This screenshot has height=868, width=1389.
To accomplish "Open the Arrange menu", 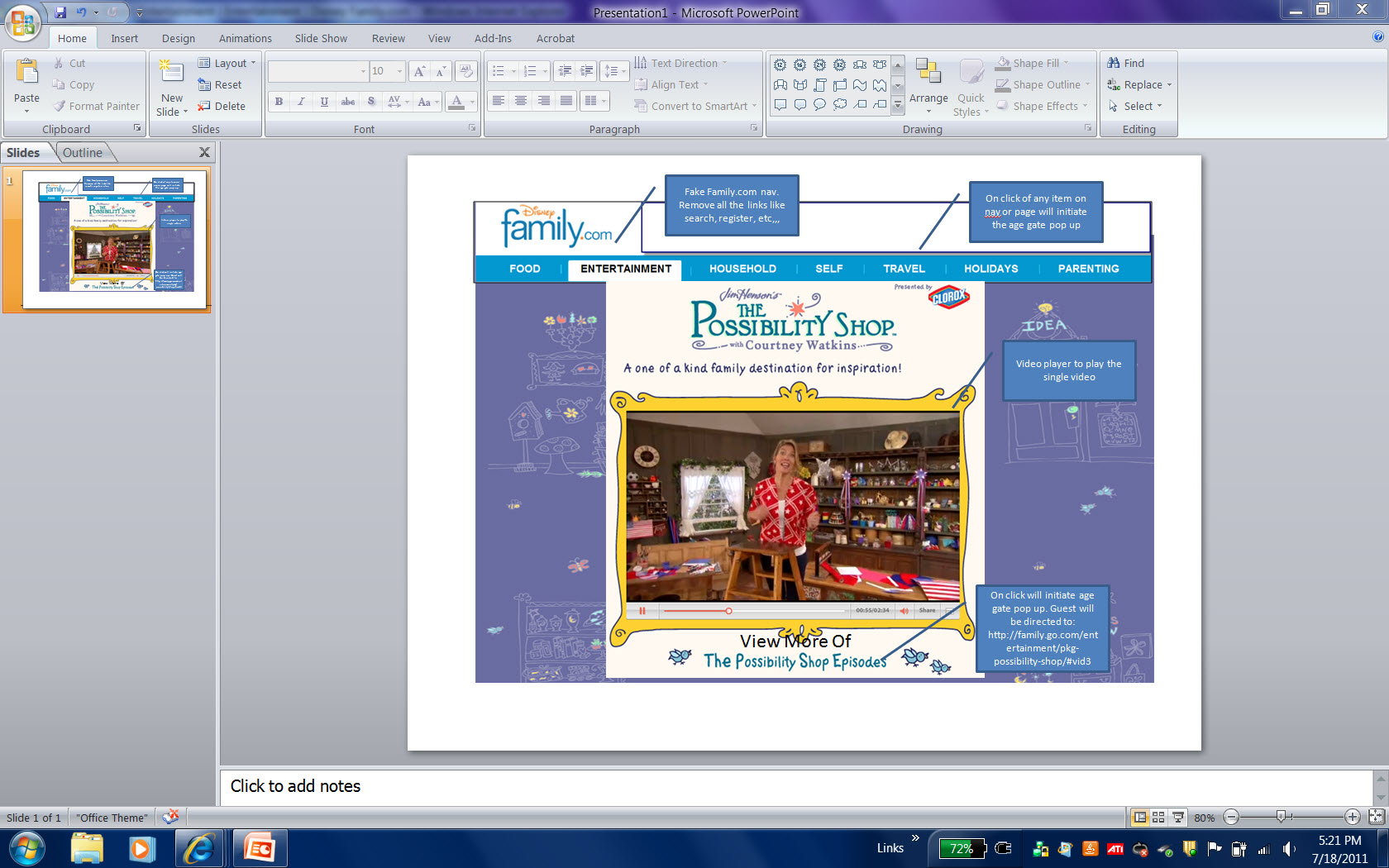I will (928, 87).
